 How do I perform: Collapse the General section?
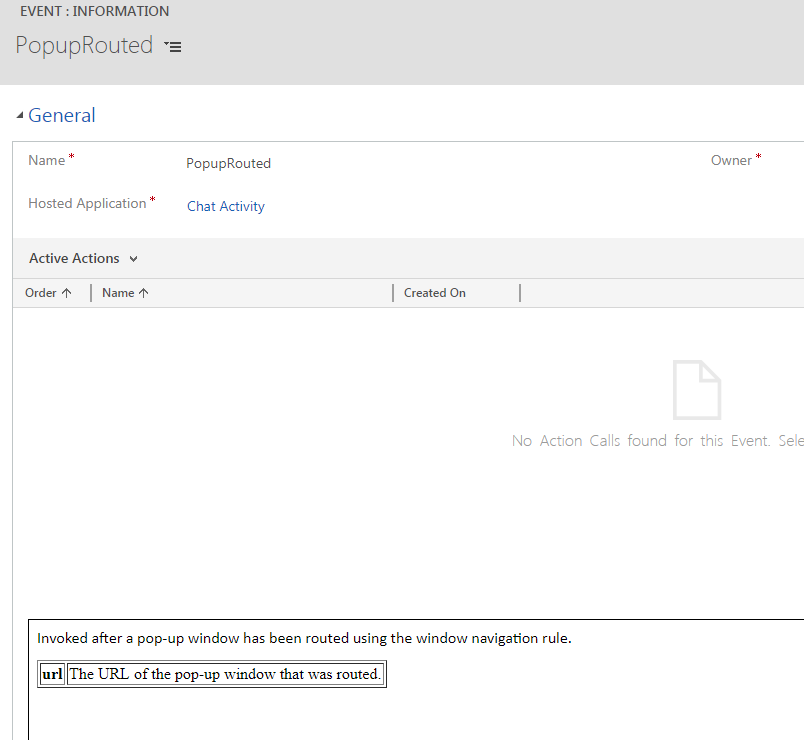point(20,115)
